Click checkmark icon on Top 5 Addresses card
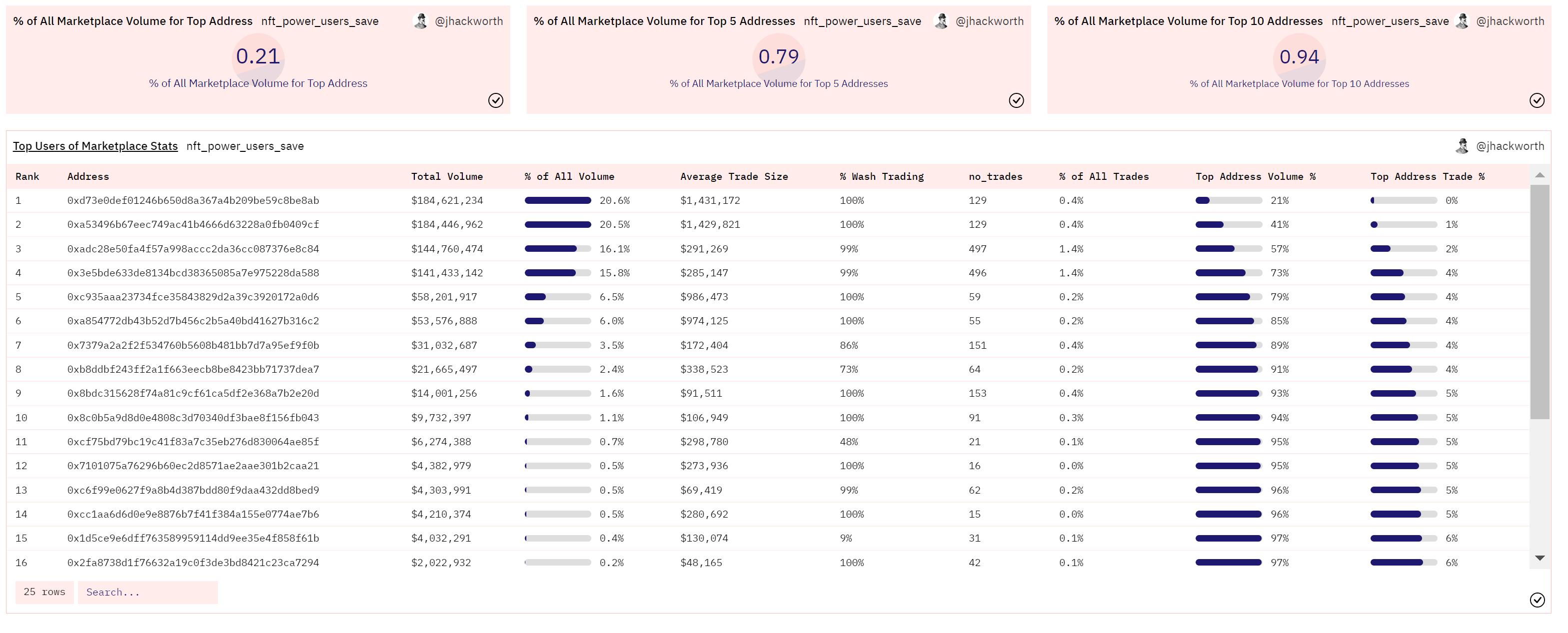This screenshot has height=633, width=1568. tap(1016, 100)
